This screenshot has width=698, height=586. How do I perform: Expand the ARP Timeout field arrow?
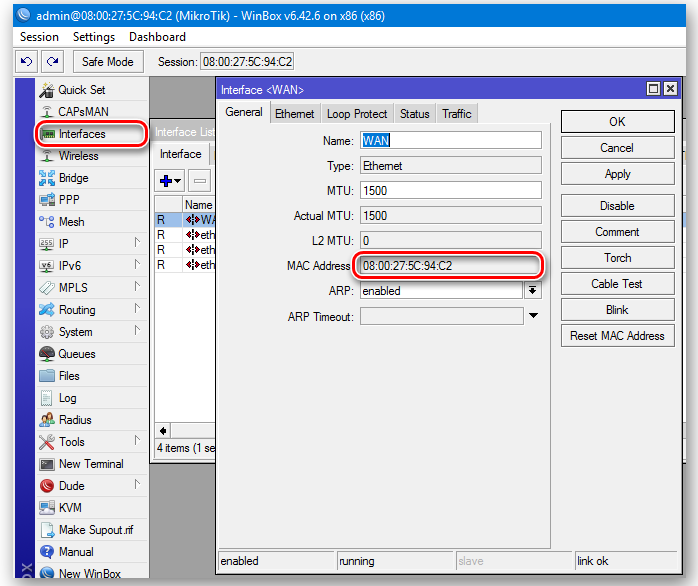pyautogui.click(x=533, y=317)
